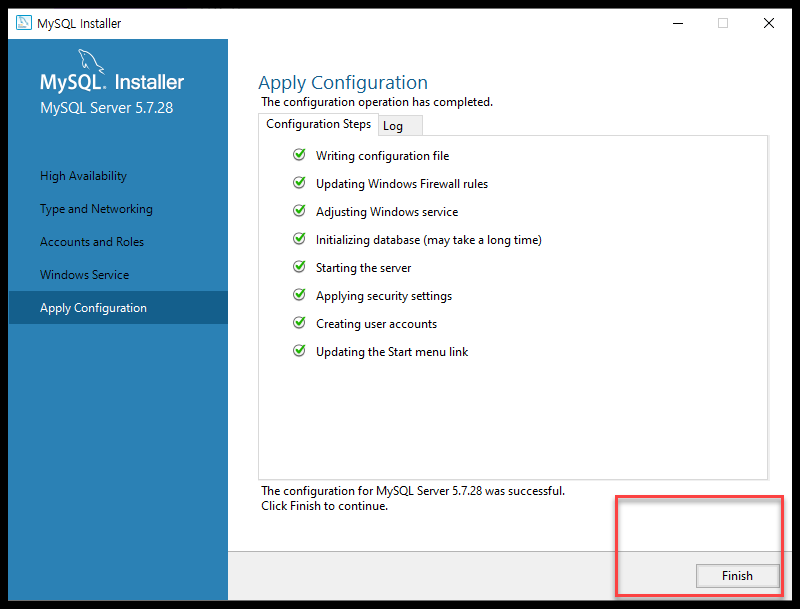Image resolution: width=800 pixels, height=609 pixels.
Task: Click the MySQL Installer title bar icon
Action: [23, 23]
